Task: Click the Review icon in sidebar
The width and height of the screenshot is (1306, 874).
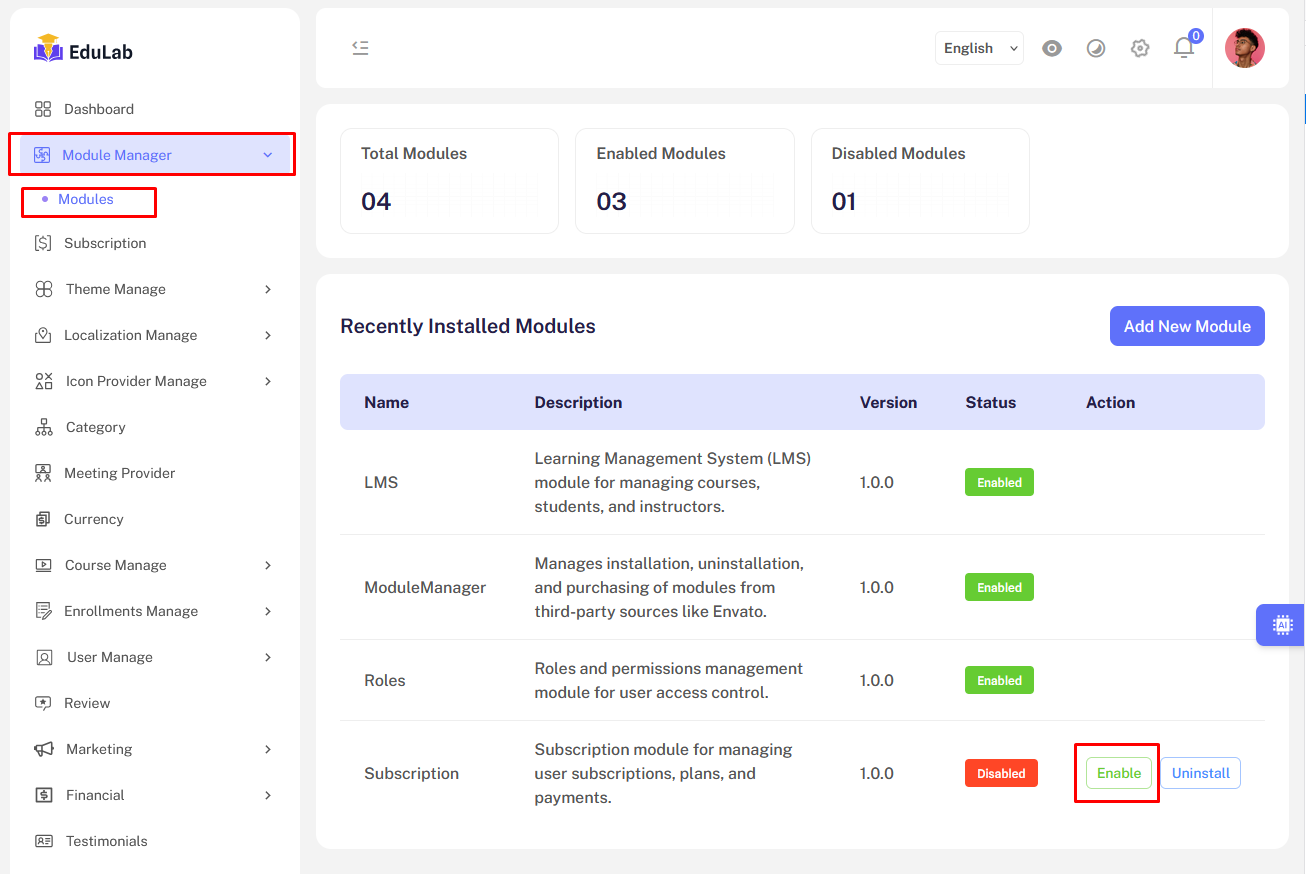Action: click(43, 703)
